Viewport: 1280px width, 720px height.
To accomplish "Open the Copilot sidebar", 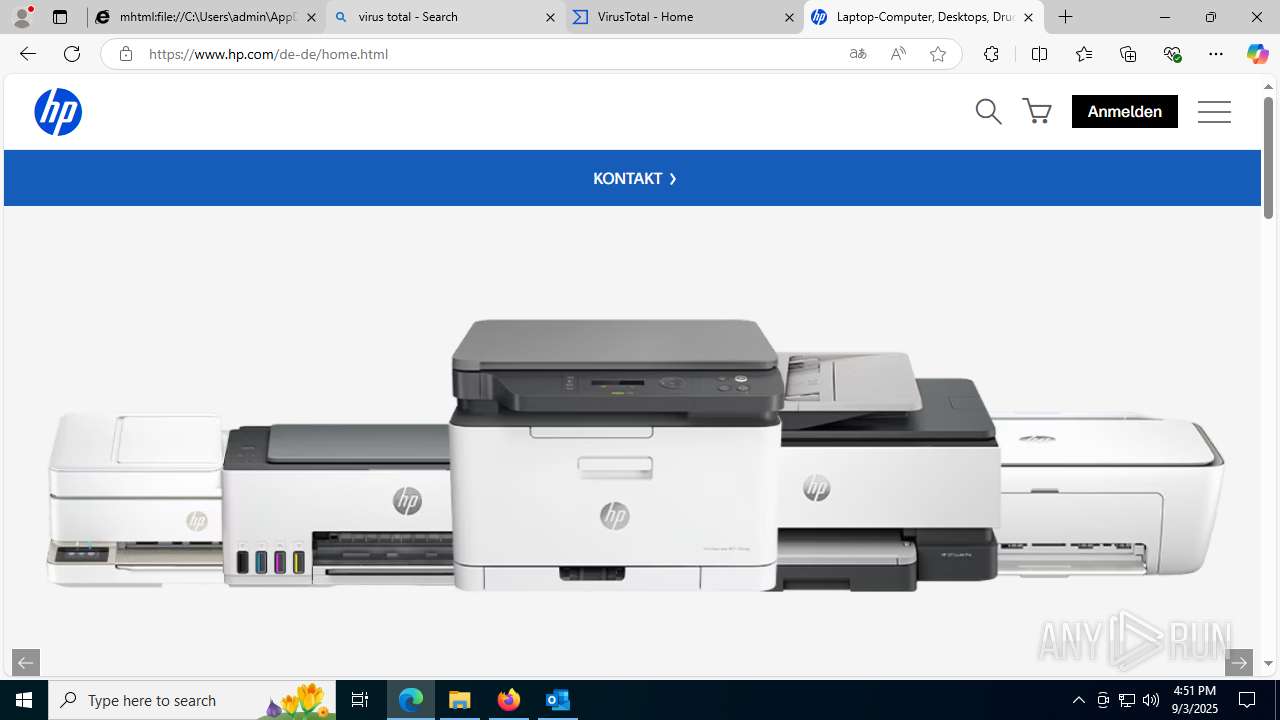I will (1257, 54).
